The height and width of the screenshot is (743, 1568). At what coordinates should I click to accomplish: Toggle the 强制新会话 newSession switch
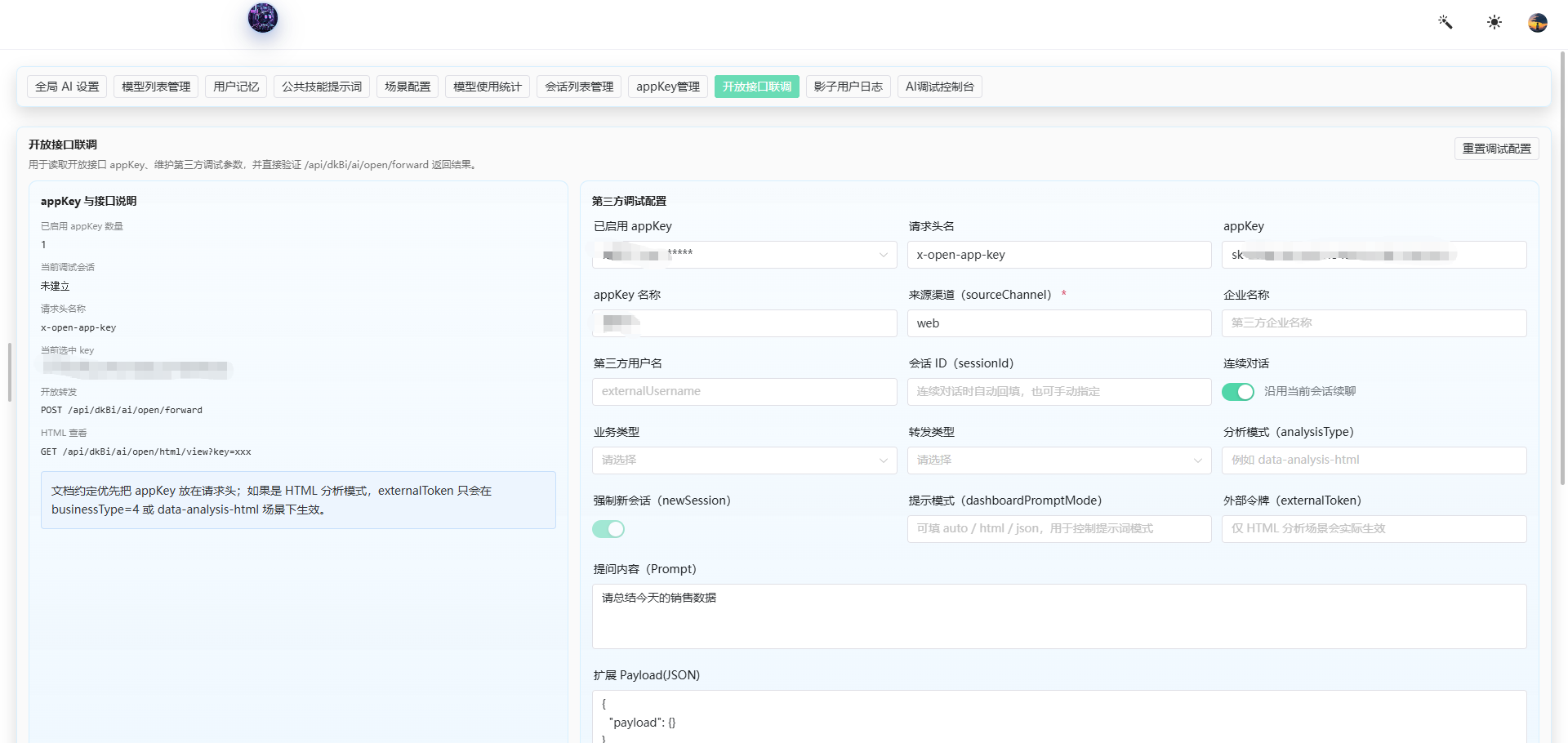click(x=608, y=529)
